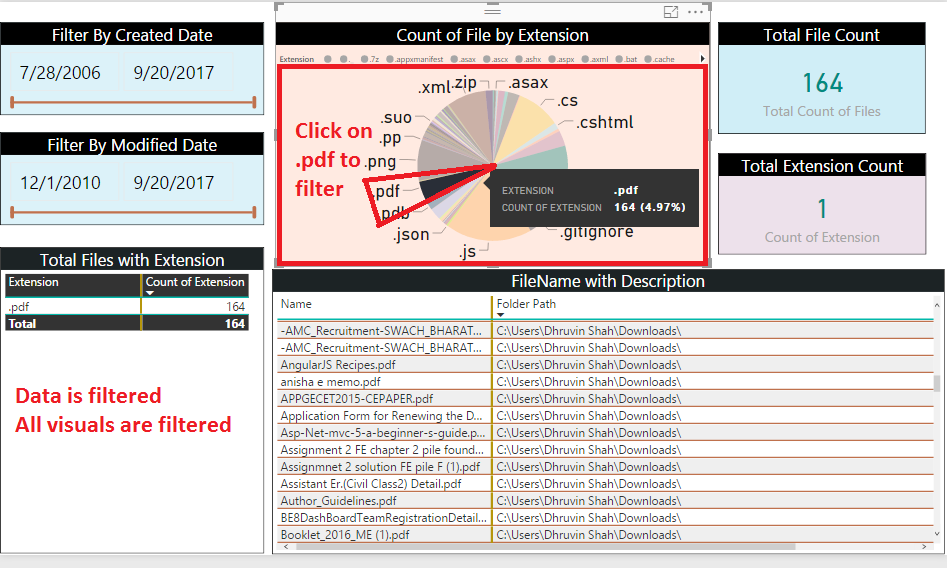The width and height of the screenshot is (947, 568).
Task: Select .cache legend entry
Action: (x=660, y=59)
